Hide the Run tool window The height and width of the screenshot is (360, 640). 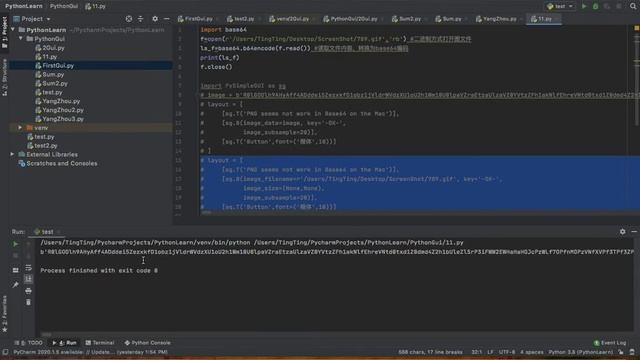[634, 231]
